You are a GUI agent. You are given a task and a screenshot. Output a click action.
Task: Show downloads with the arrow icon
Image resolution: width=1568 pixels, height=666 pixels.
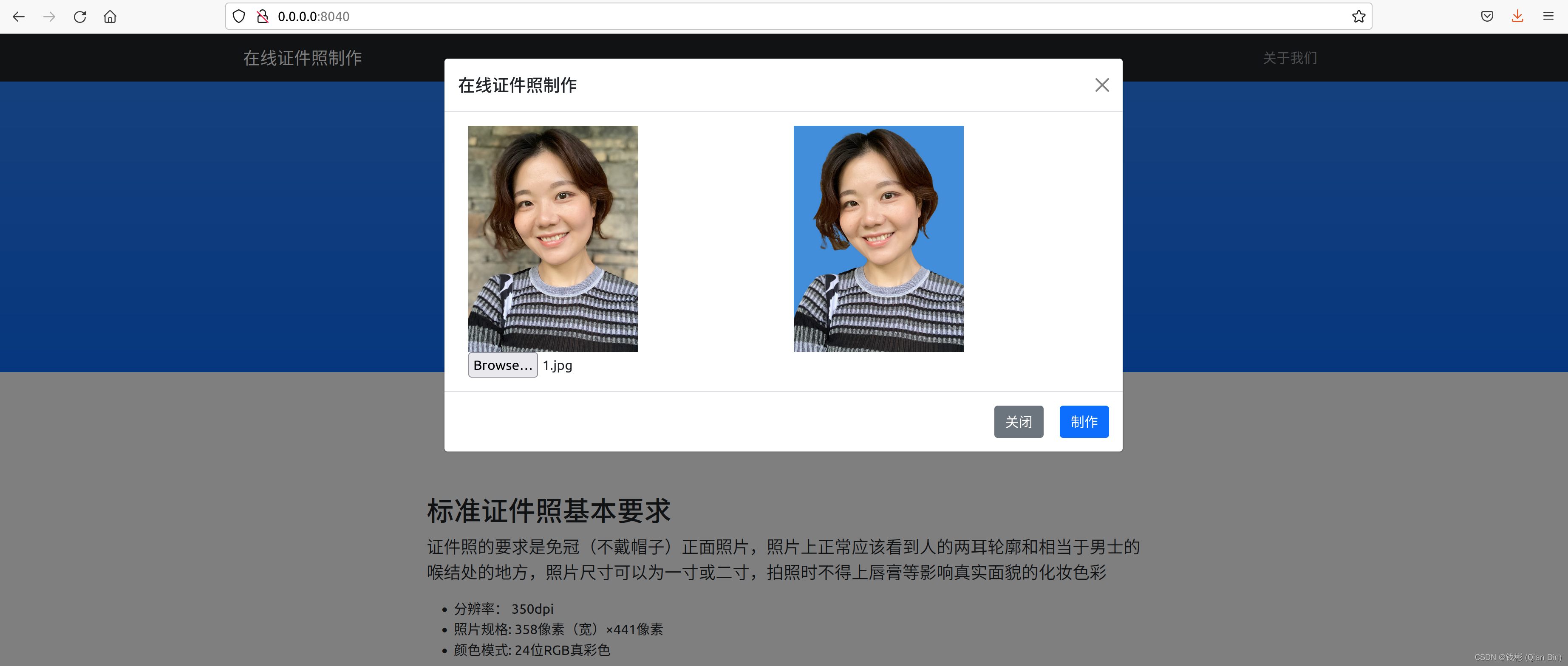coord(1517,17)
